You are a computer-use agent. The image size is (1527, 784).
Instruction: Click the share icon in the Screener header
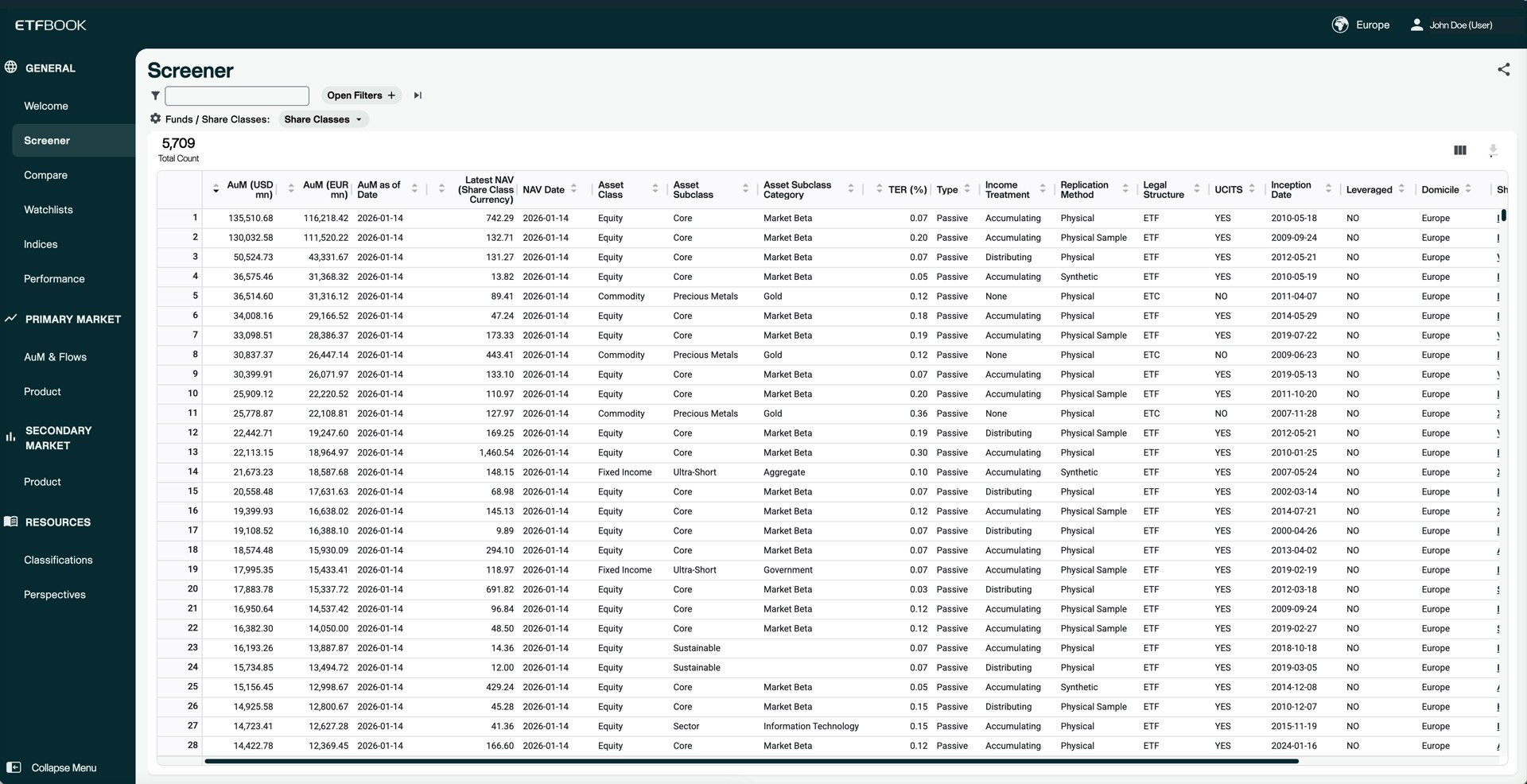(1503, 69)
